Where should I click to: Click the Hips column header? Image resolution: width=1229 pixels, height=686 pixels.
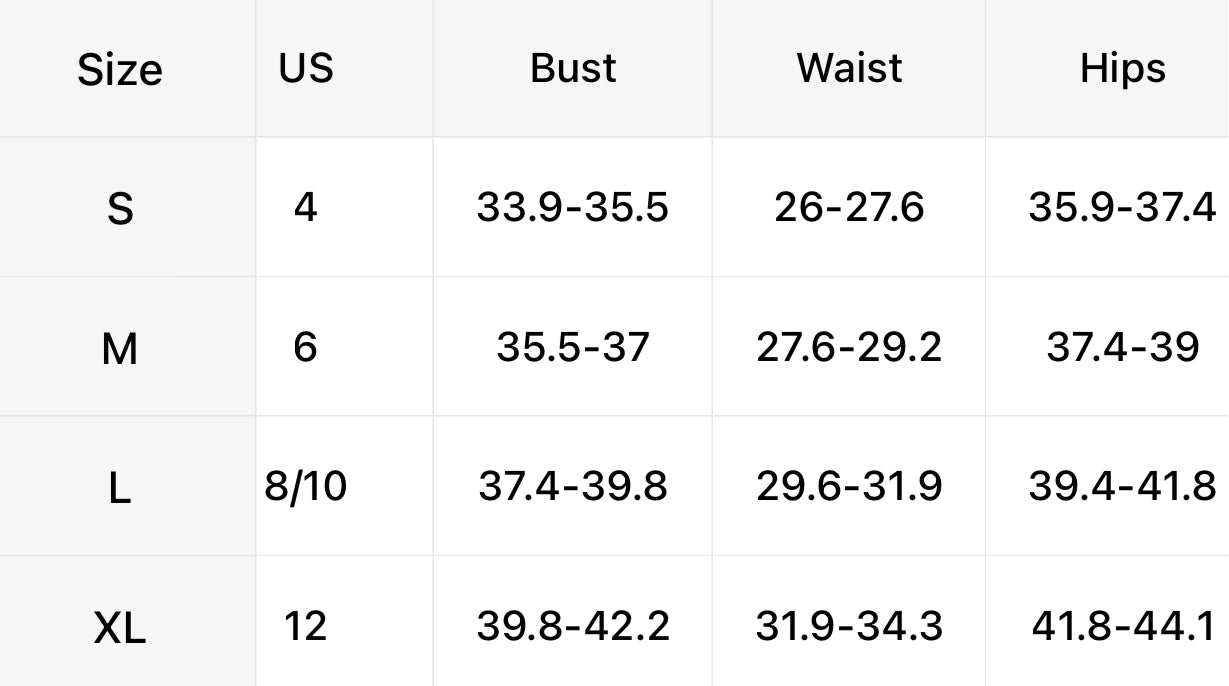[x=1122, y=69]
